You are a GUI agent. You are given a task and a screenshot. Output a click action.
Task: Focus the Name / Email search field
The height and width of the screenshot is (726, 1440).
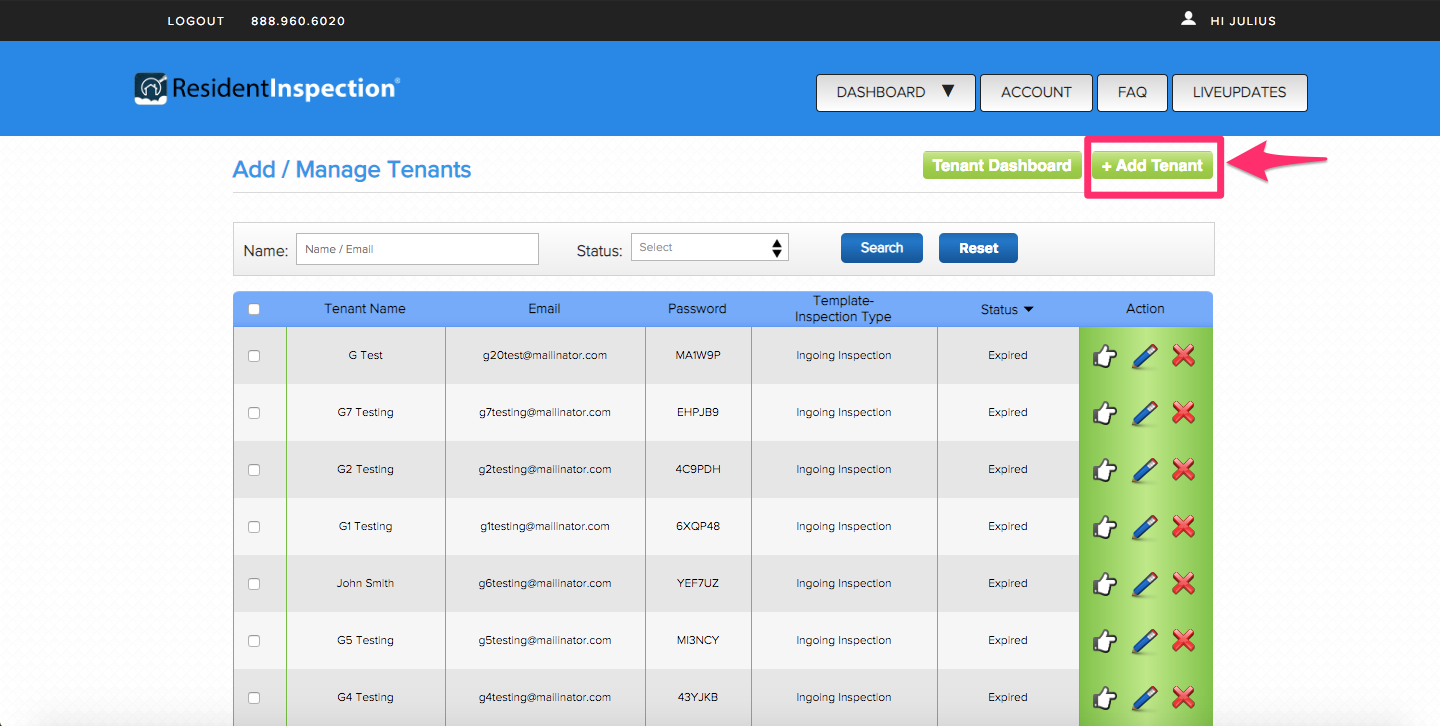[x=417, y=249]
